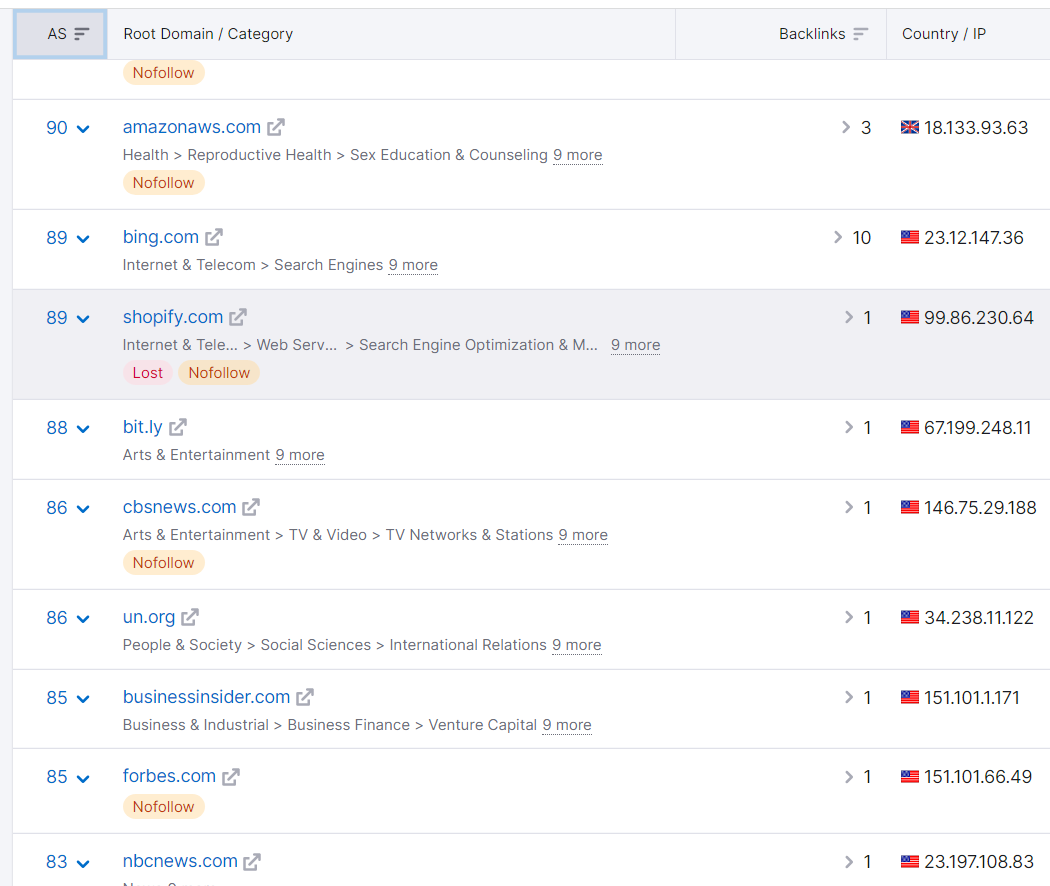1050x886 pixels.
Task: Open amazonaws.com domain link
Action: 192,127
